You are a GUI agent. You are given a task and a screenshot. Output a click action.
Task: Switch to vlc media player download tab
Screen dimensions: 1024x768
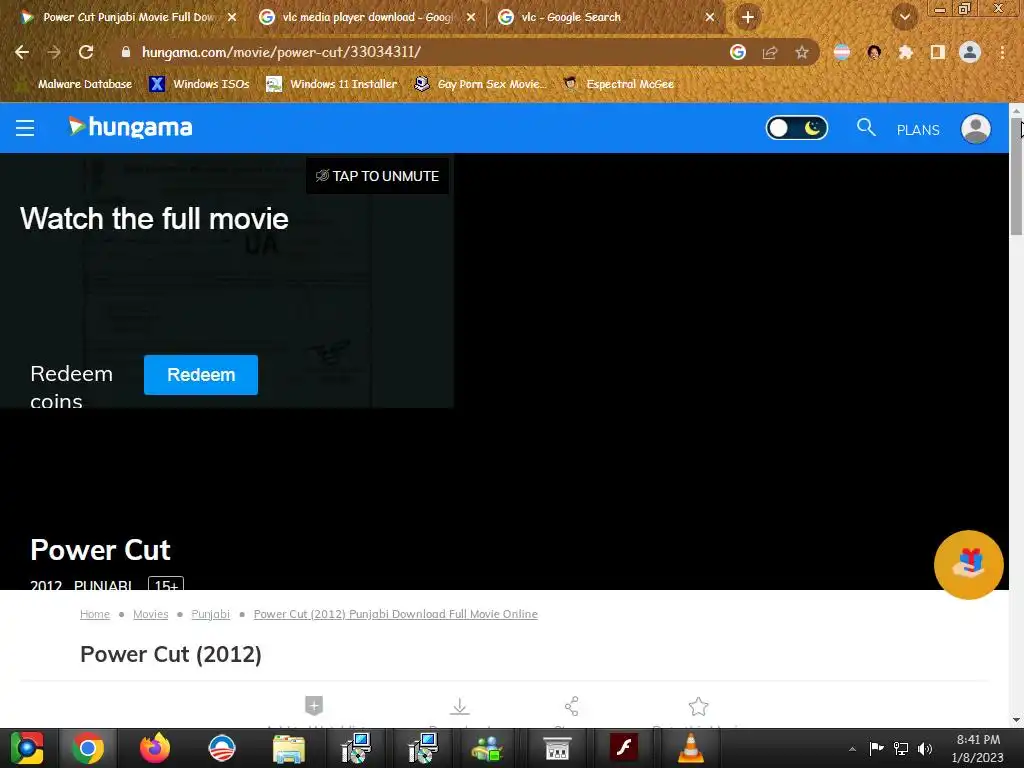366,17
